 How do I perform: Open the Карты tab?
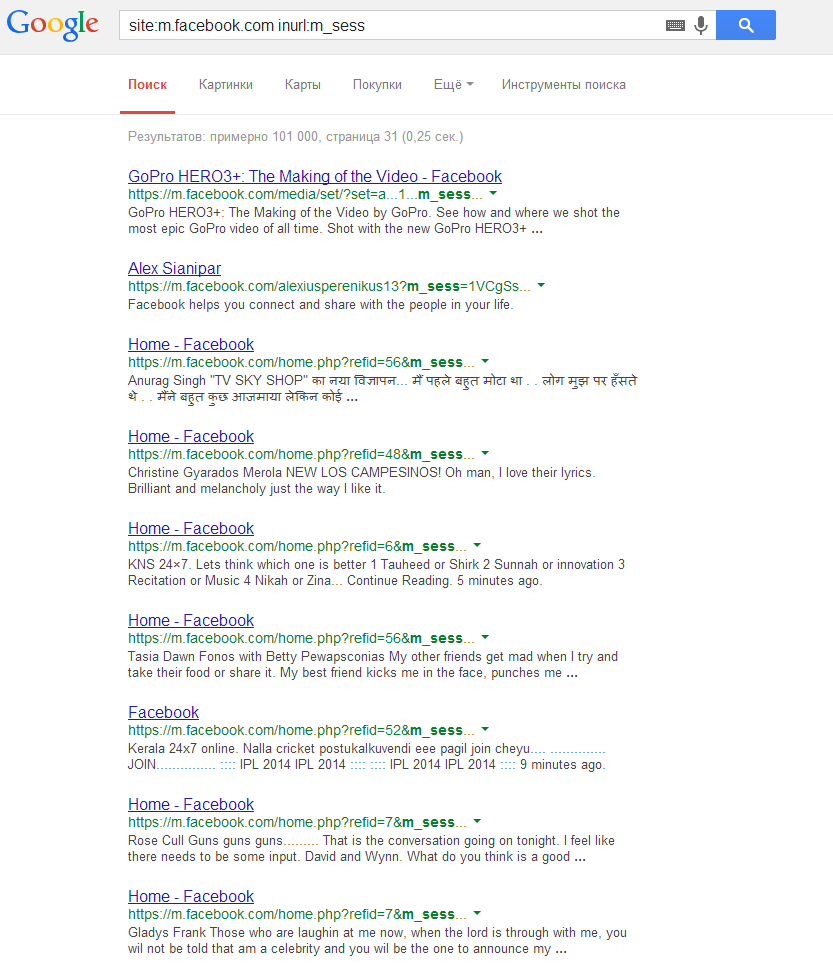[303, 85]
